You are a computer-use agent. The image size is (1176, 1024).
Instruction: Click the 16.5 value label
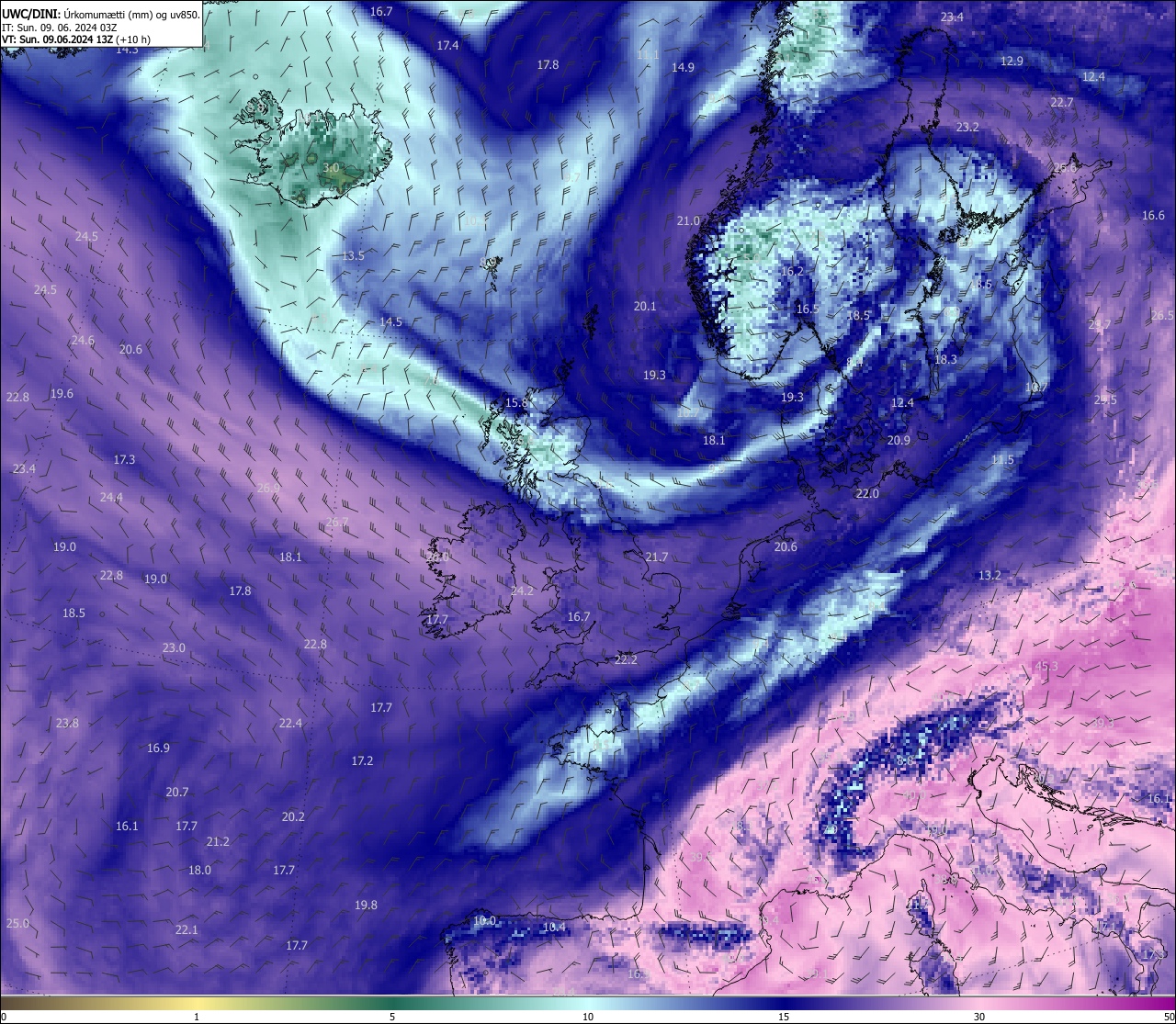[x=807, y=309]
